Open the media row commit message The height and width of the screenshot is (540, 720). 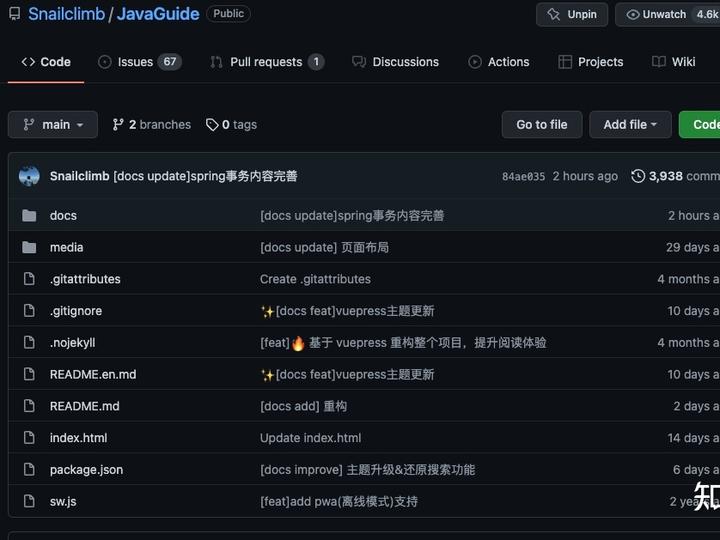324,248
